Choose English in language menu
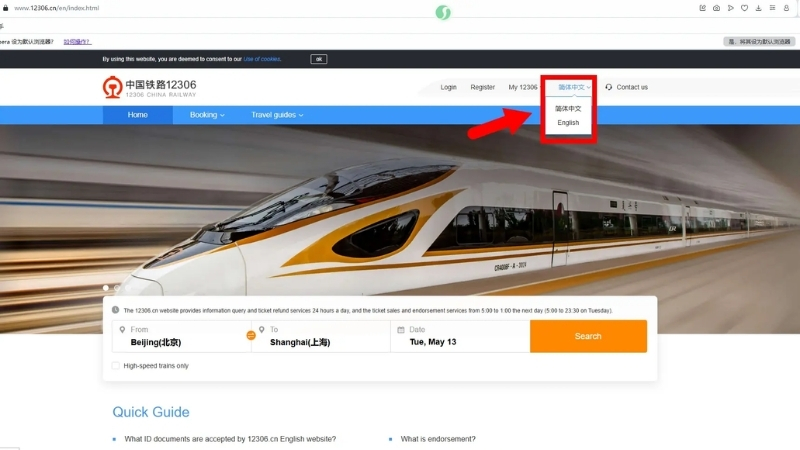The height and width of the screenshot is (450, 800). tap(568, 122)
